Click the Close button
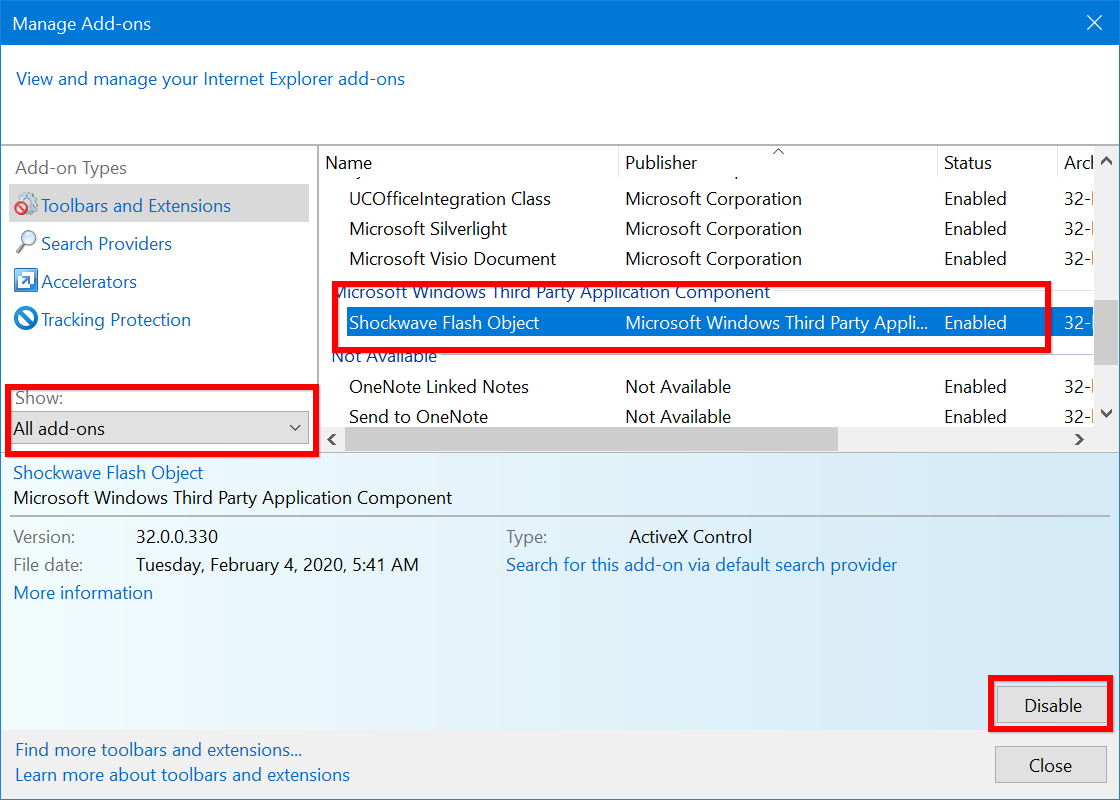The width and height of the screenshot is (1120, 800). pos(1050,765)
